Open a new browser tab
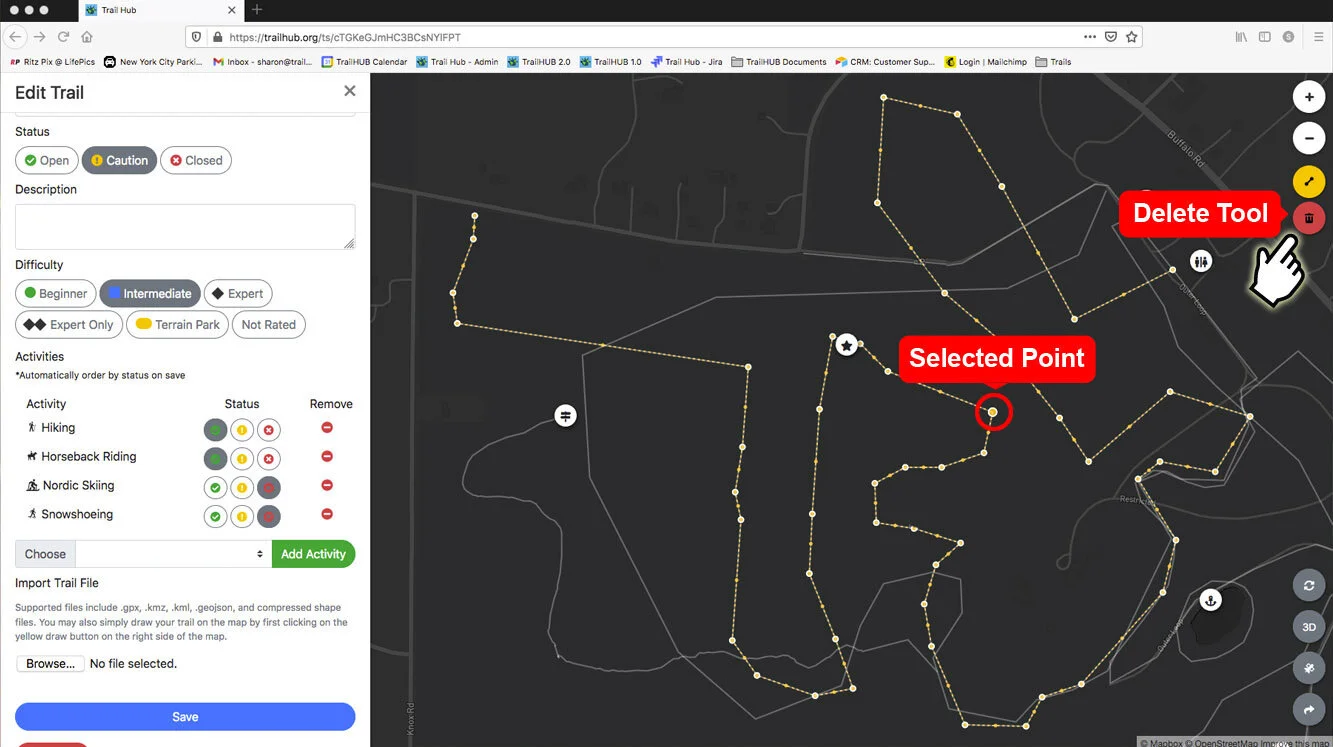 pos(257,10)
